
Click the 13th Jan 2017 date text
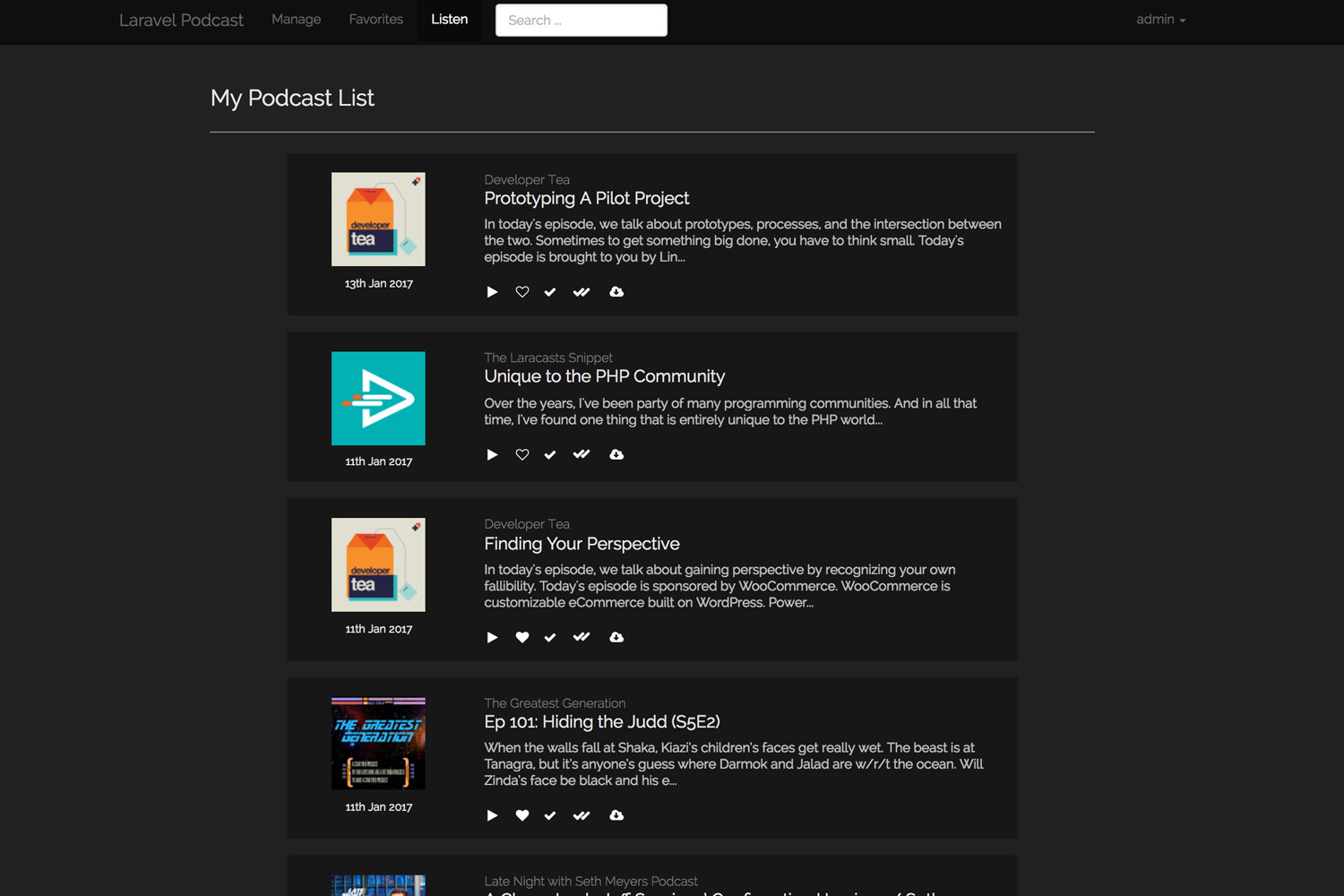click(x=379, y=284)
